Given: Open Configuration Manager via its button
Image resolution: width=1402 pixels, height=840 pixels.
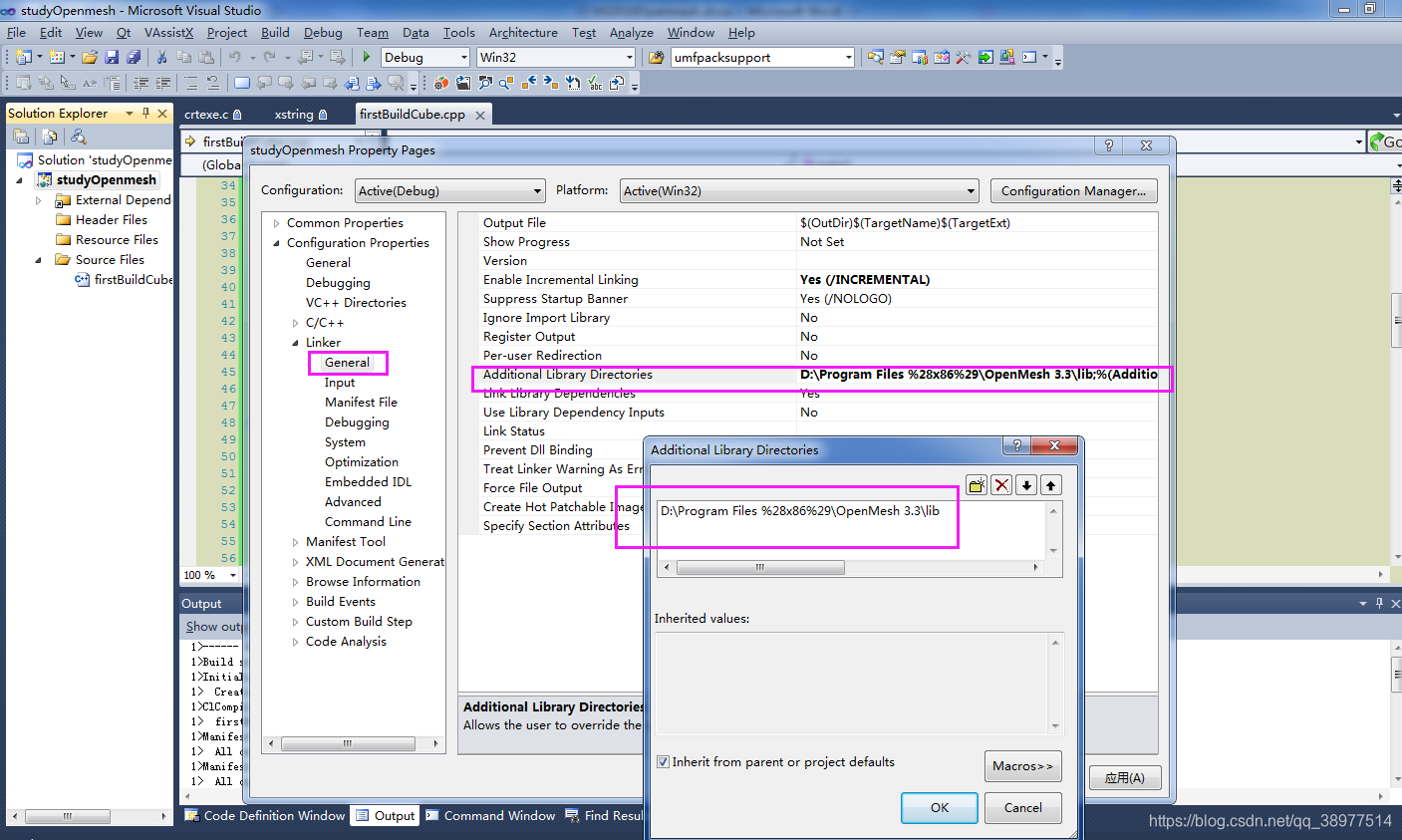Looking at the screenshot, I should click(x=1073, y=190).
